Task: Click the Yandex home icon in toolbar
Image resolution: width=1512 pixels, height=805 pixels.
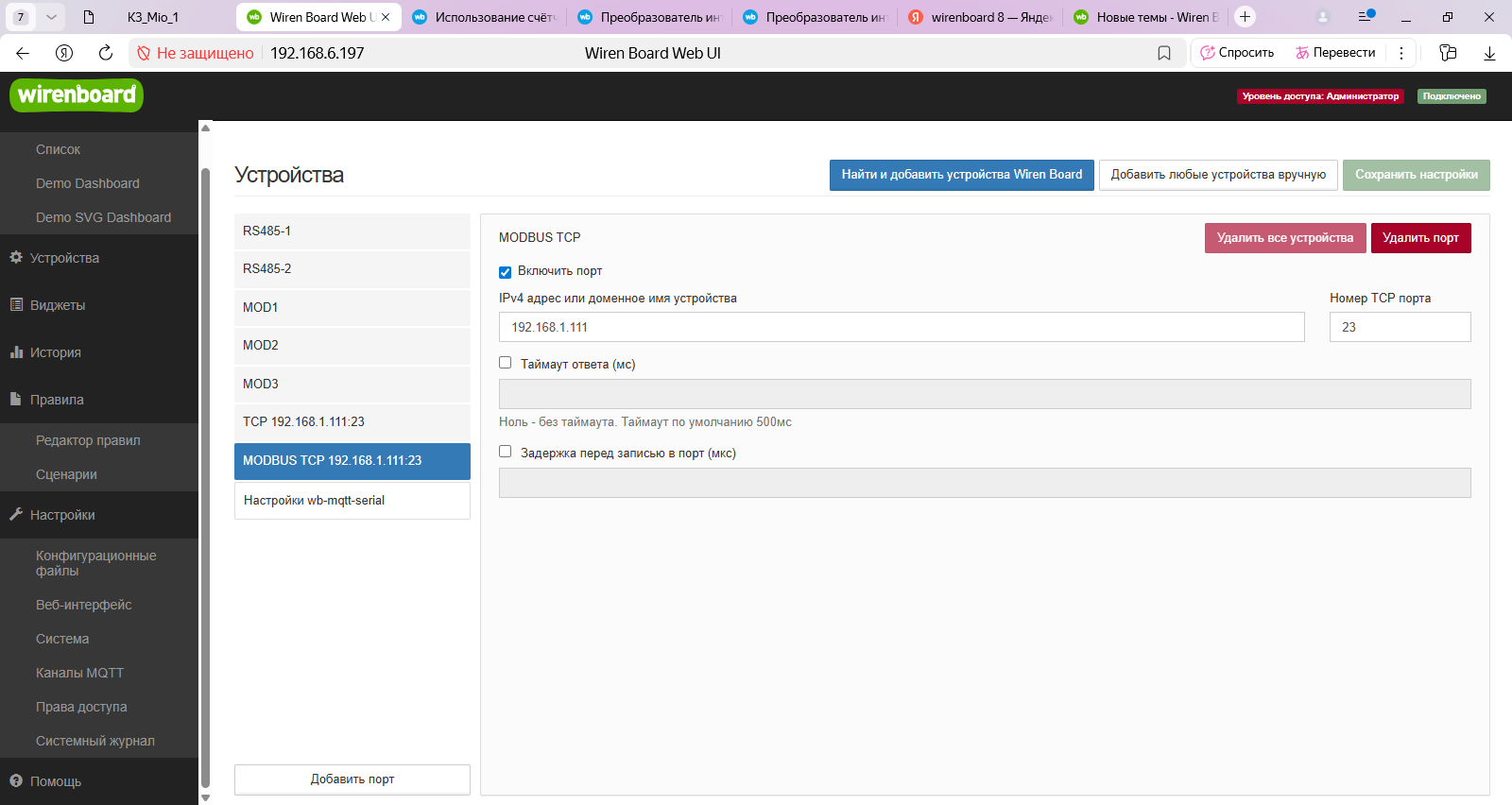Action: pos(64,53)
